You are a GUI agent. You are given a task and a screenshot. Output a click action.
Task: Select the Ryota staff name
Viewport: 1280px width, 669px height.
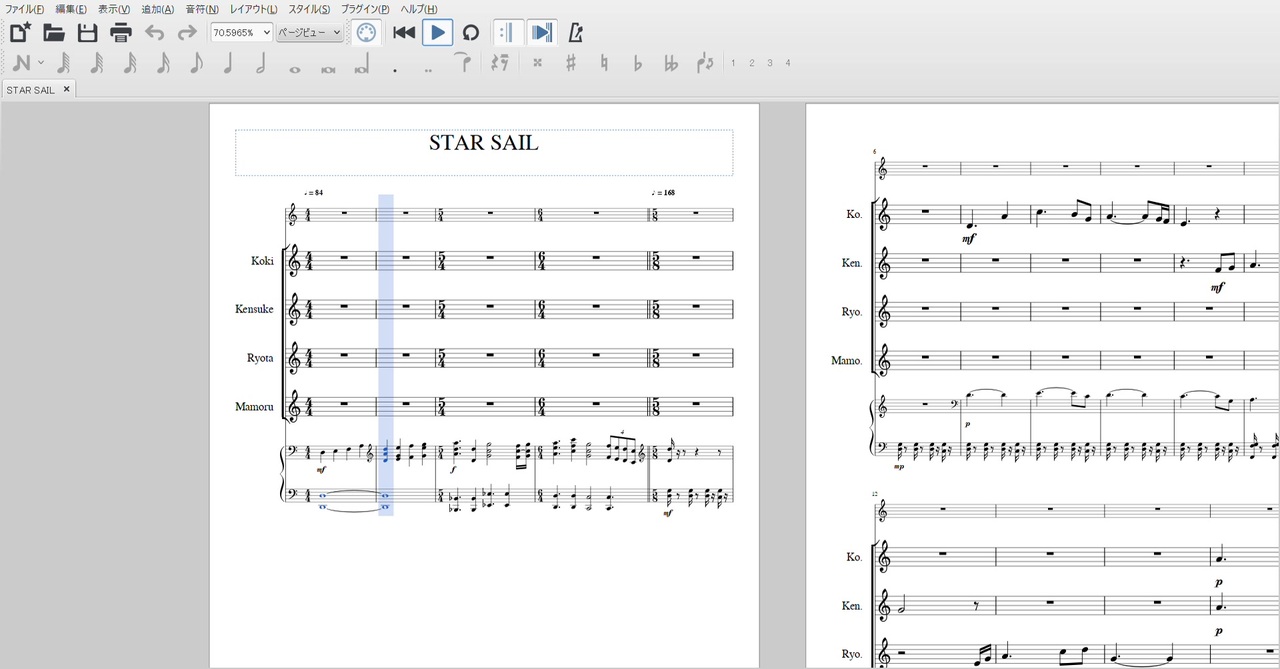(x=260, y=358)
